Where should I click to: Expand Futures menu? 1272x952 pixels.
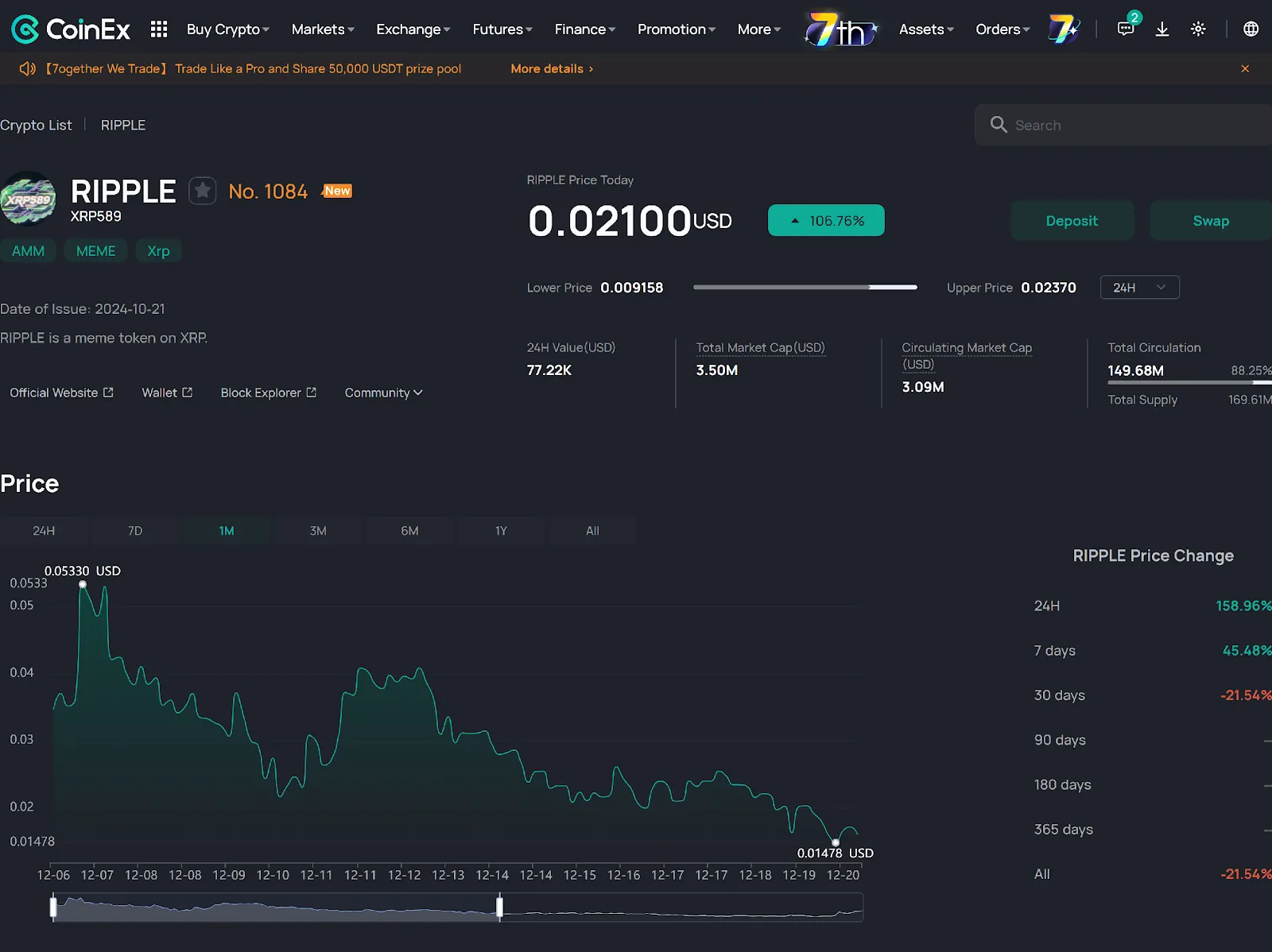[x=502, y=29]
